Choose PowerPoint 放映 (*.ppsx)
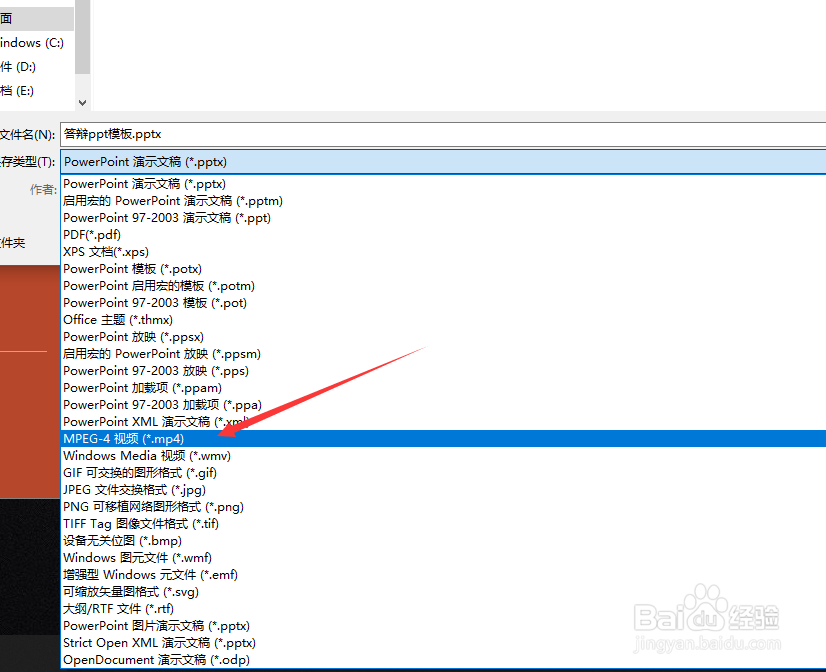 pyautogui.click(x=443, y=337)
